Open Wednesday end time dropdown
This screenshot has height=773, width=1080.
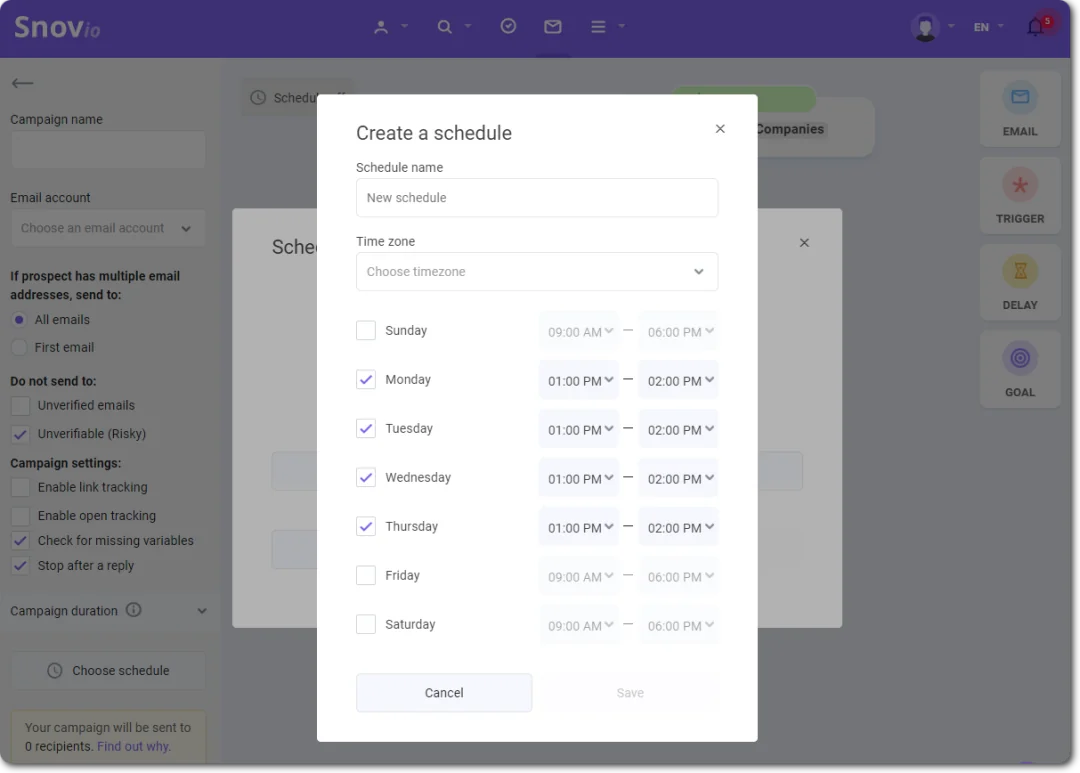(678, 478)
